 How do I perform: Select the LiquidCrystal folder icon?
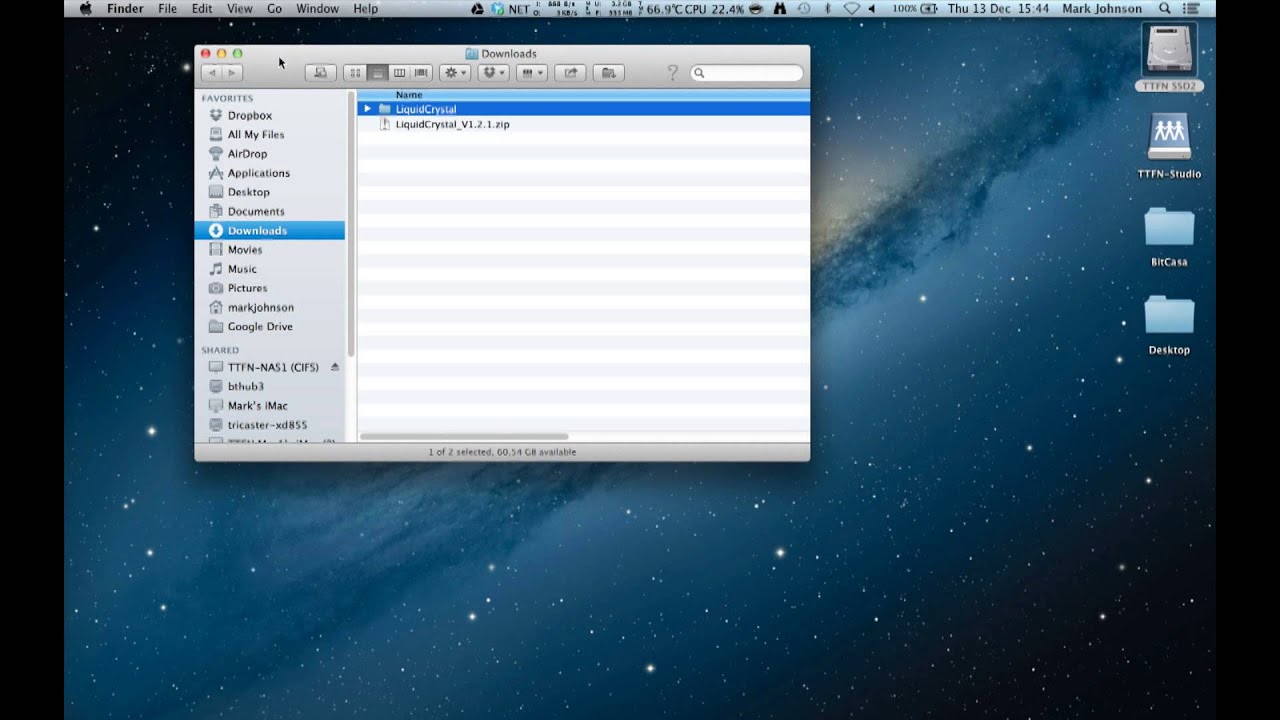(x=385, y=108)
